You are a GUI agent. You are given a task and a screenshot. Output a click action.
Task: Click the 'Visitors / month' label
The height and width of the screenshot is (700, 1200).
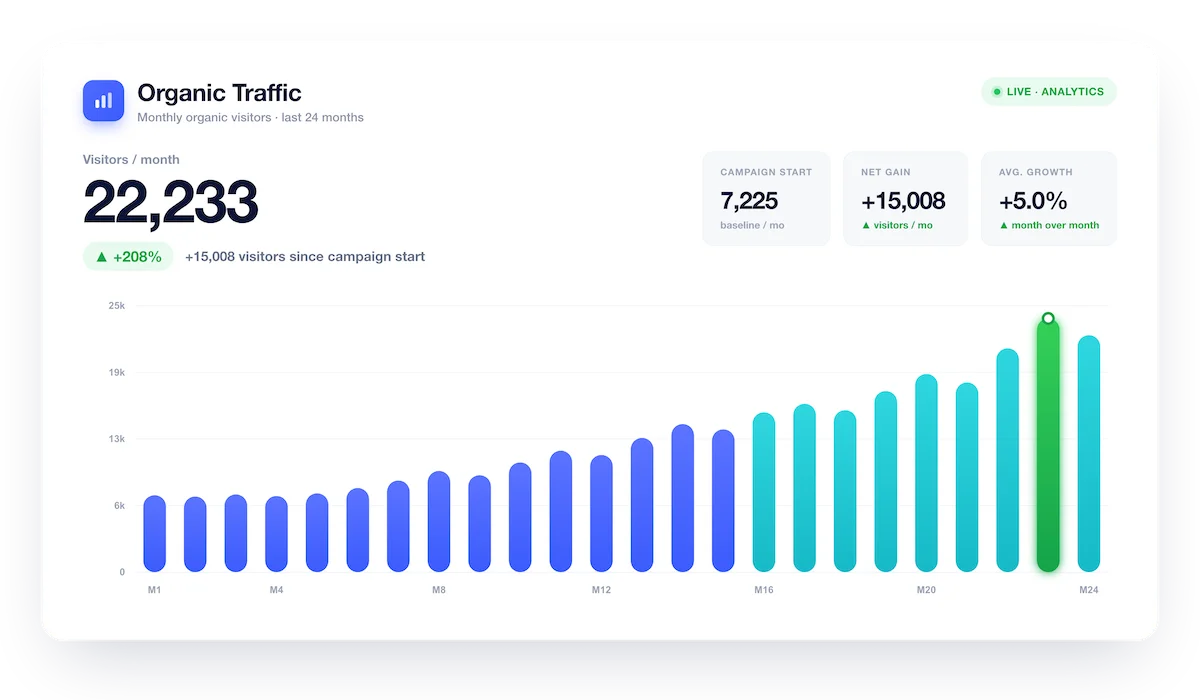(x=131, y=160)
